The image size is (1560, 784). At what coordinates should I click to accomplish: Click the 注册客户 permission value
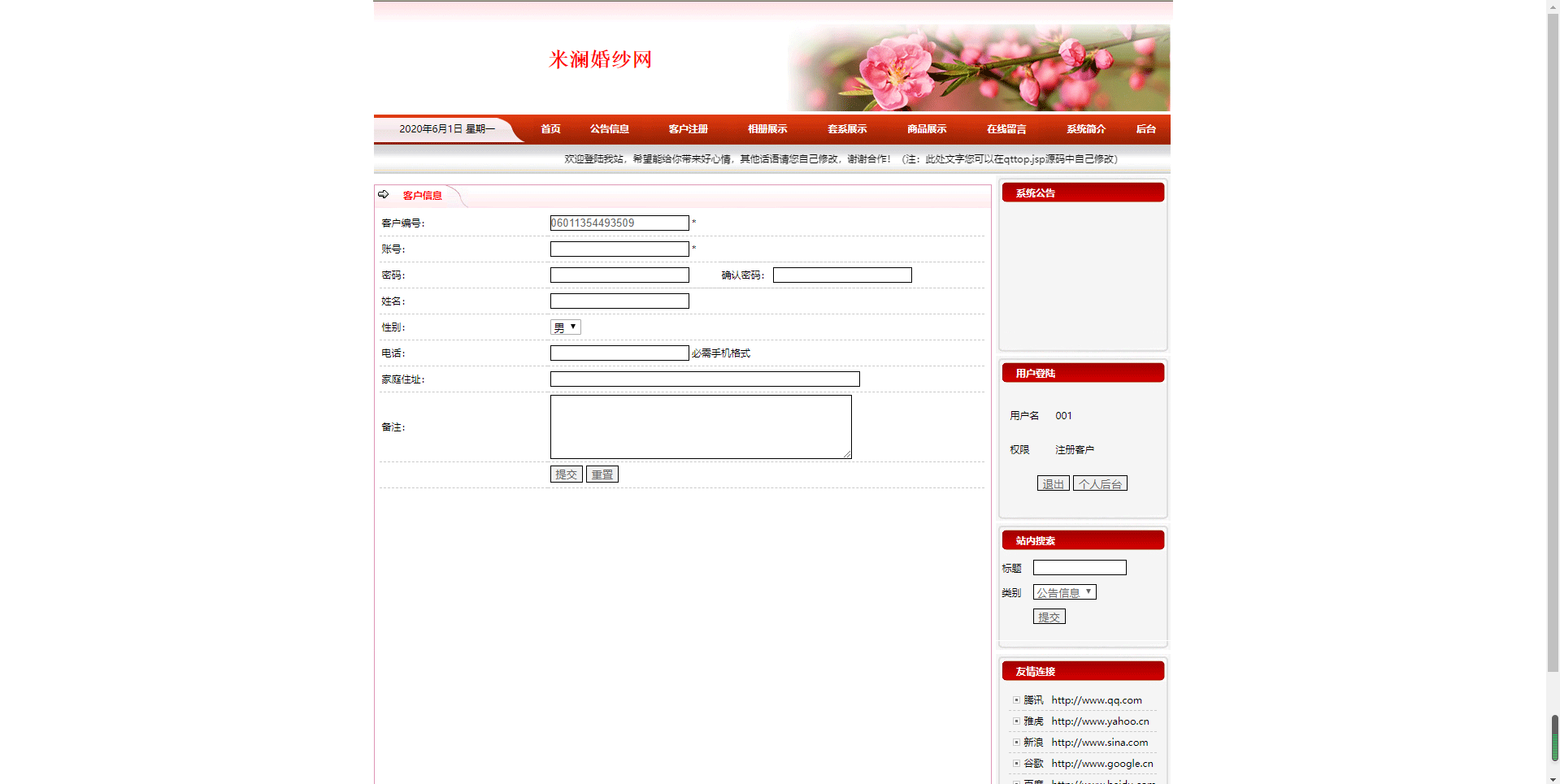[x=1075, y=449]
